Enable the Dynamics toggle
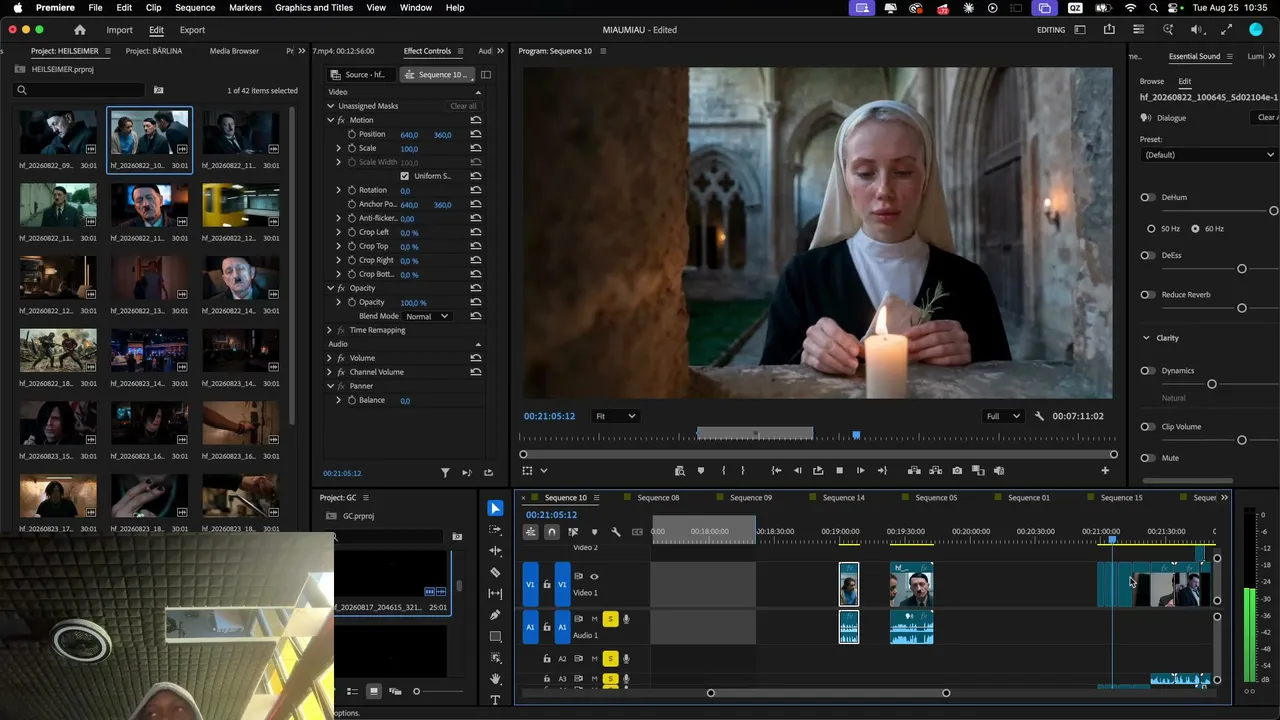Image resolution: width=1280 pixels, height=720 pixels. (1147, 371)
